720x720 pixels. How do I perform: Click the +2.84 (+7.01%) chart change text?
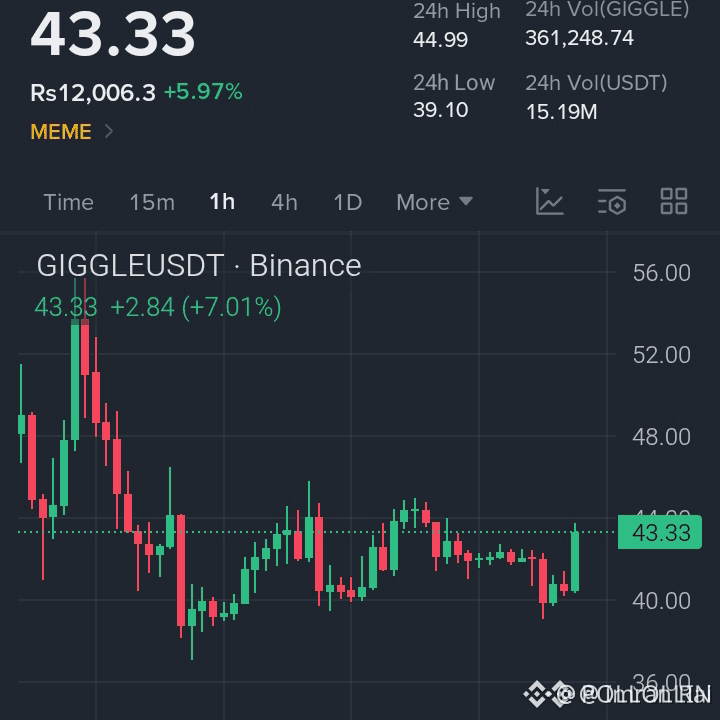point(196,307)
